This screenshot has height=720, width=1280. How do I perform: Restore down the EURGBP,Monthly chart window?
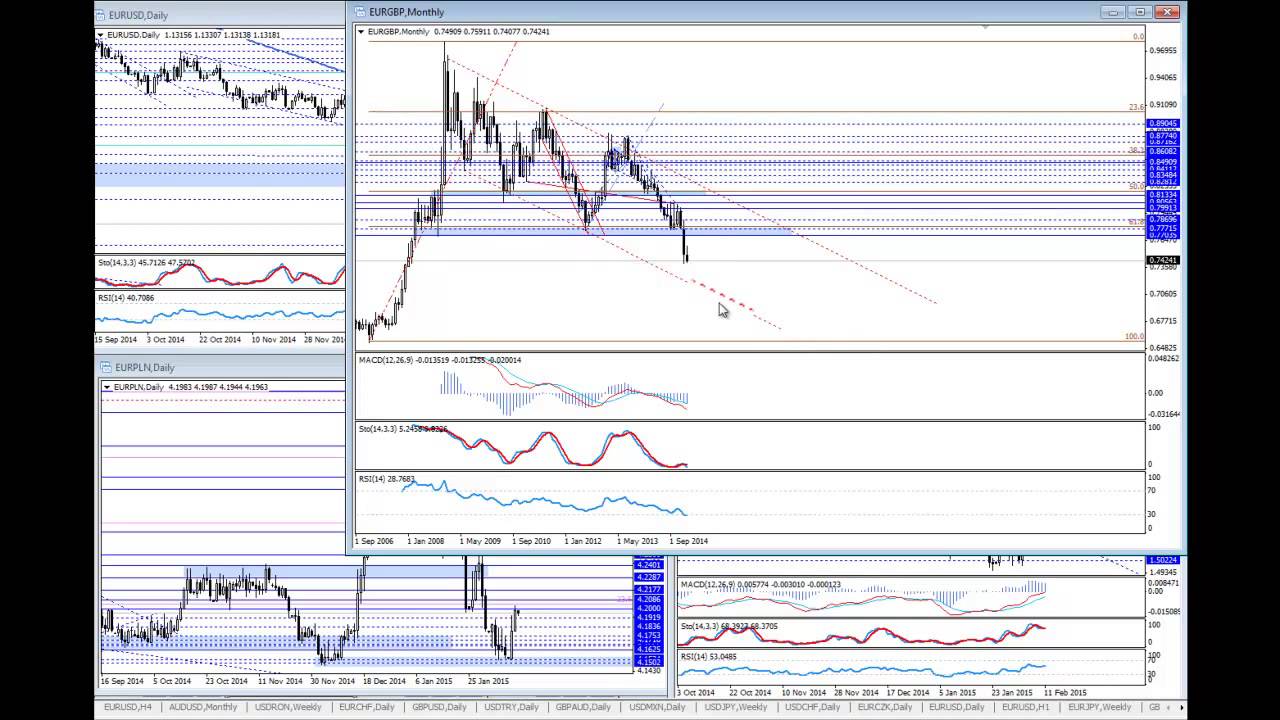(x=1140, y=12)
